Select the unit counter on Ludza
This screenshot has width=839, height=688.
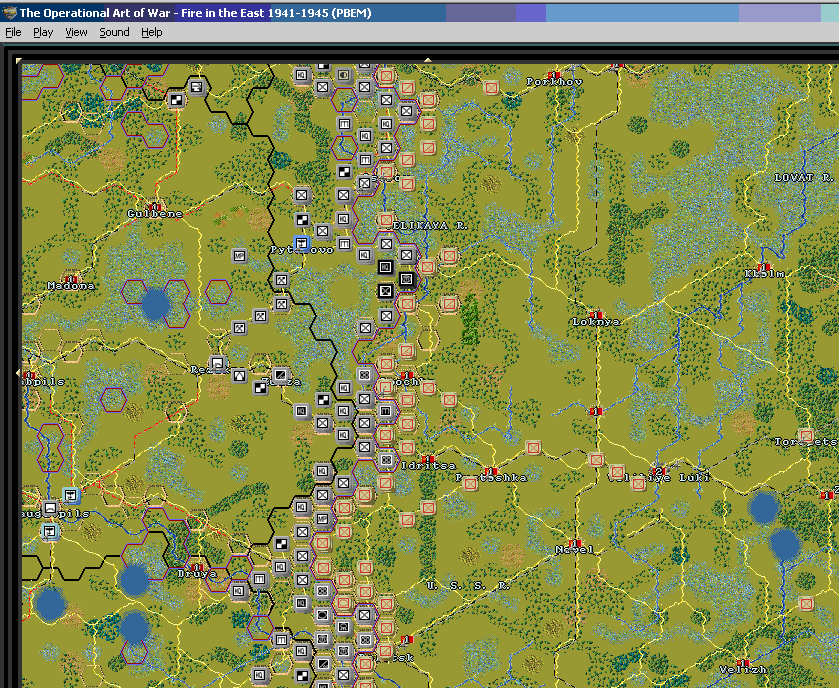[x=281, y=375]
